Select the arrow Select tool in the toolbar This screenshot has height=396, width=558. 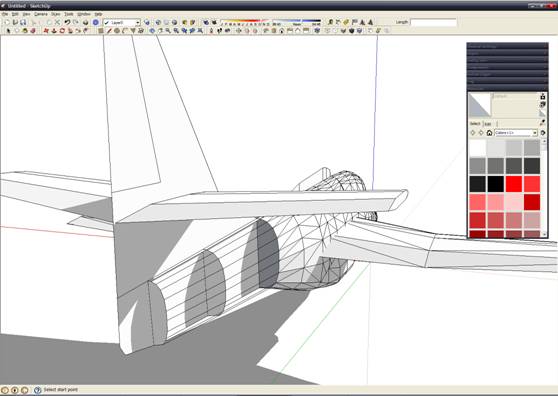pyautogui.click(x=8, y=31)
